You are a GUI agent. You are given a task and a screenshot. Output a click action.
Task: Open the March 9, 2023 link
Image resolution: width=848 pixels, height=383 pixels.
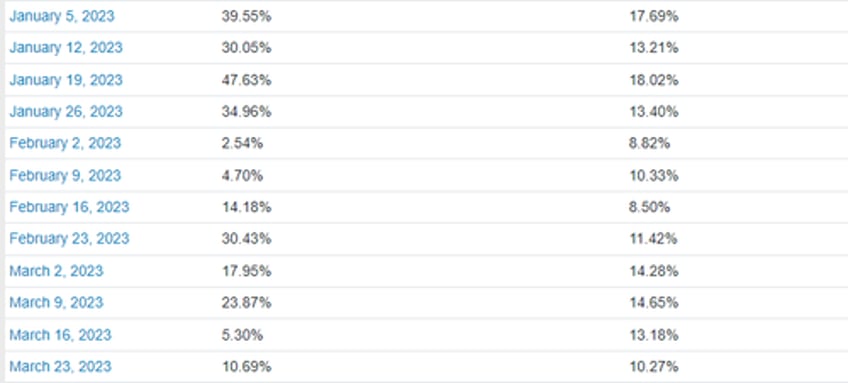point(56,302)
